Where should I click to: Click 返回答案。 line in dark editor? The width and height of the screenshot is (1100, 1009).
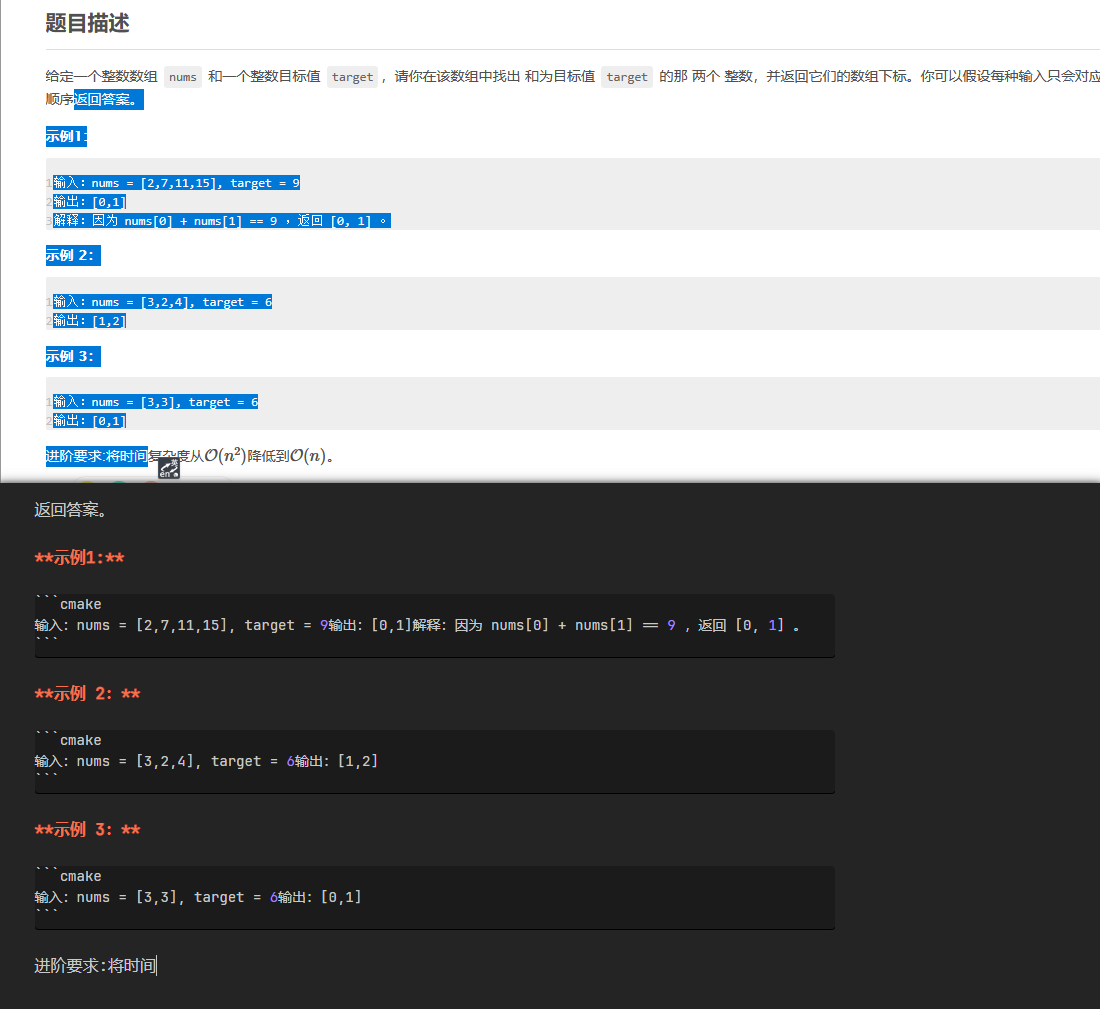tap(71, 510)
